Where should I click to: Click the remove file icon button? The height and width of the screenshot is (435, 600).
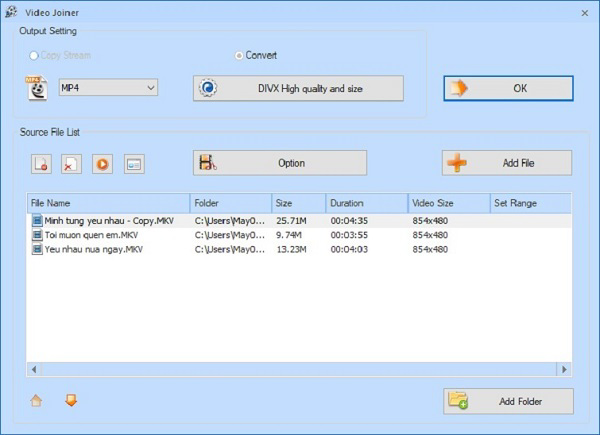[41, 164]
